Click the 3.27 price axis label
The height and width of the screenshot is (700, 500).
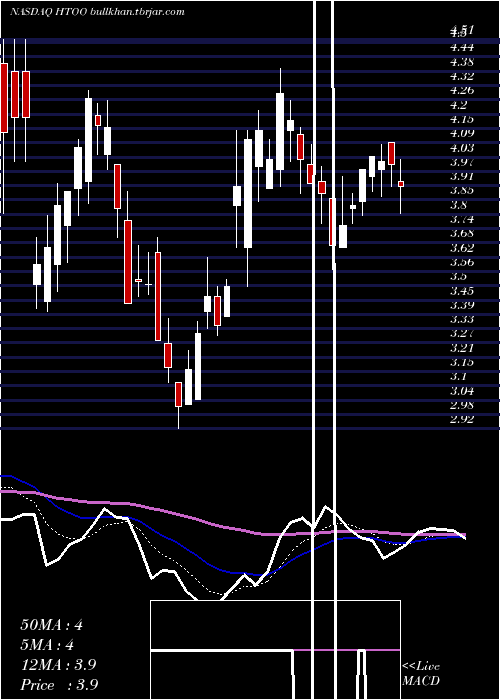[462, 333]
